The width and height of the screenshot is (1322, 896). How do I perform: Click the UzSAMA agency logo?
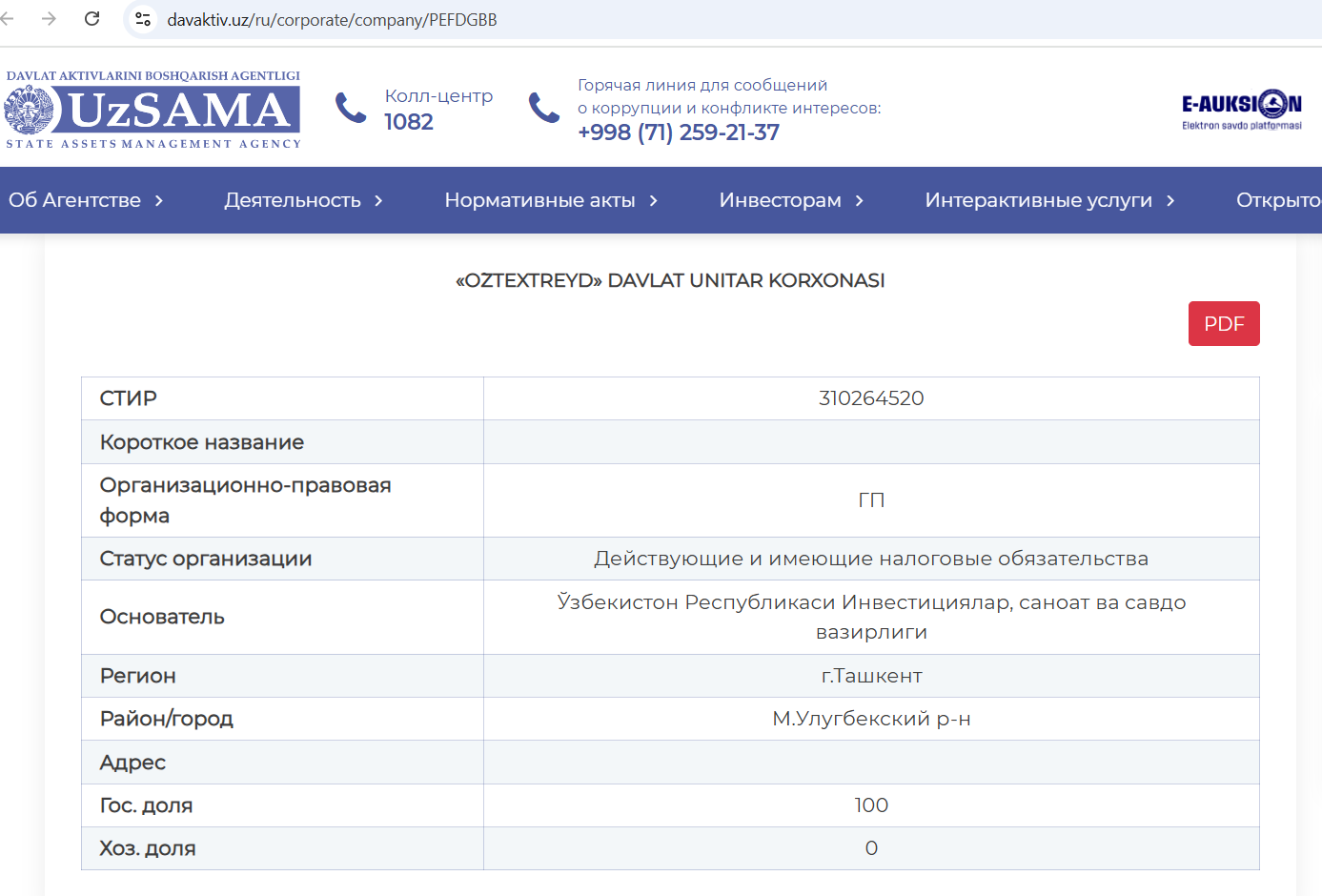[x=153, y=110]
